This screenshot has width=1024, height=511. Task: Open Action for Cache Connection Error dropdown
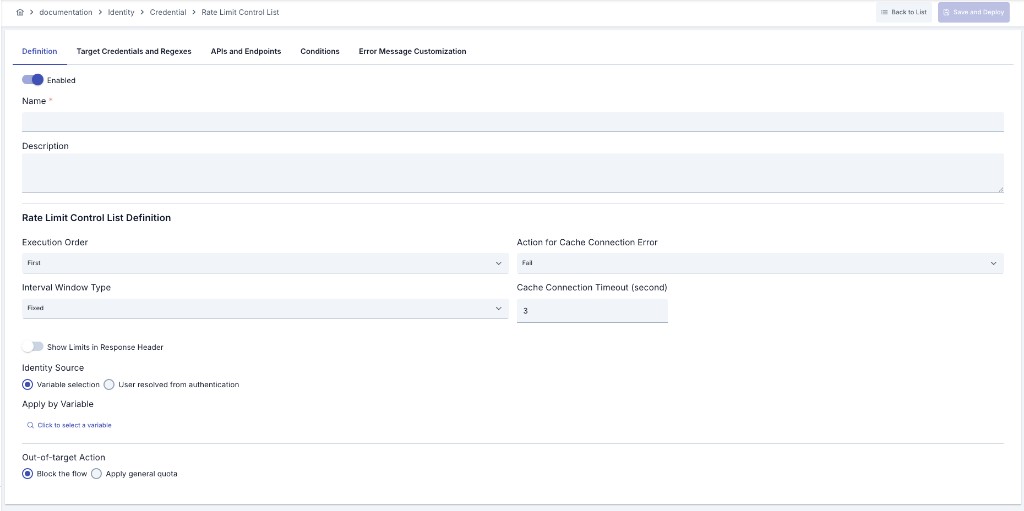pos(760,263)
